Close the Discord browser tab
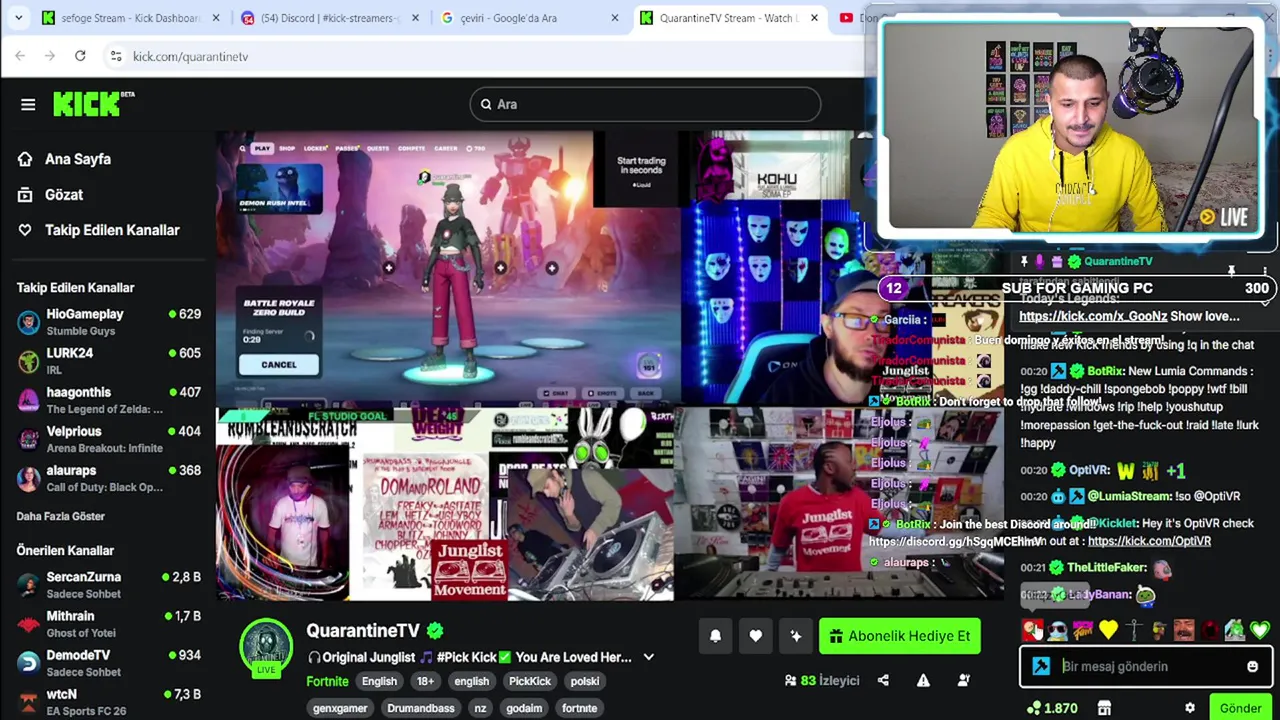The image size is (1280, 720). click(415, 18)
